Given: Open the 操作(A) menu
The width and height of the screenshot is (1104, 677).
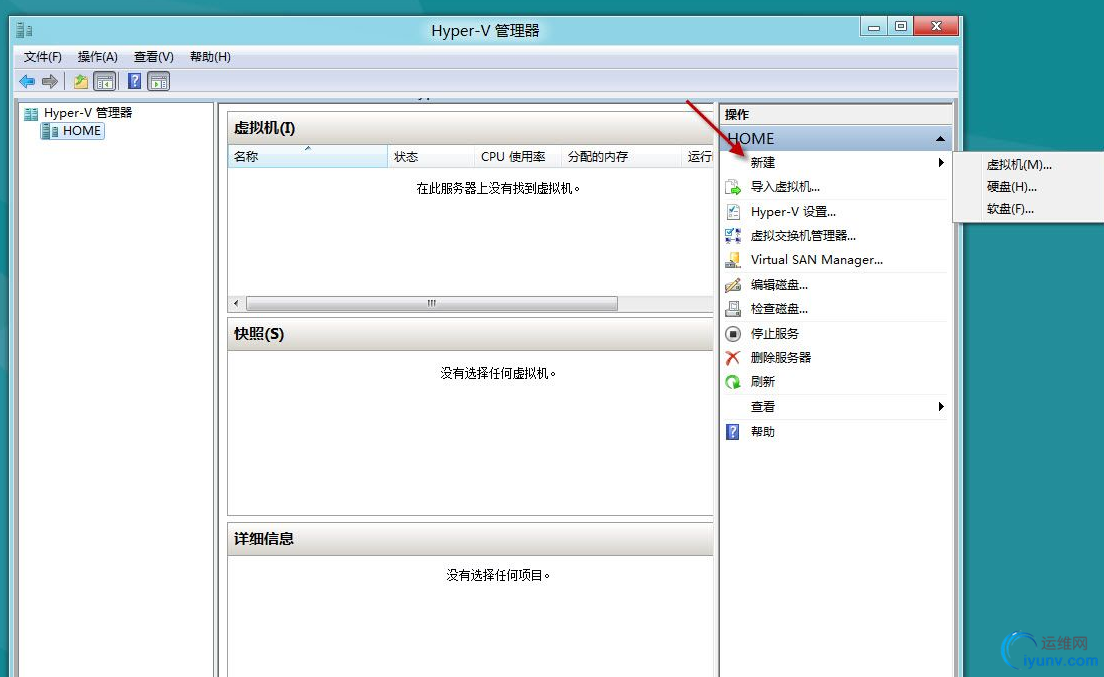Looking at the screenshot, I should coord(97,57).
